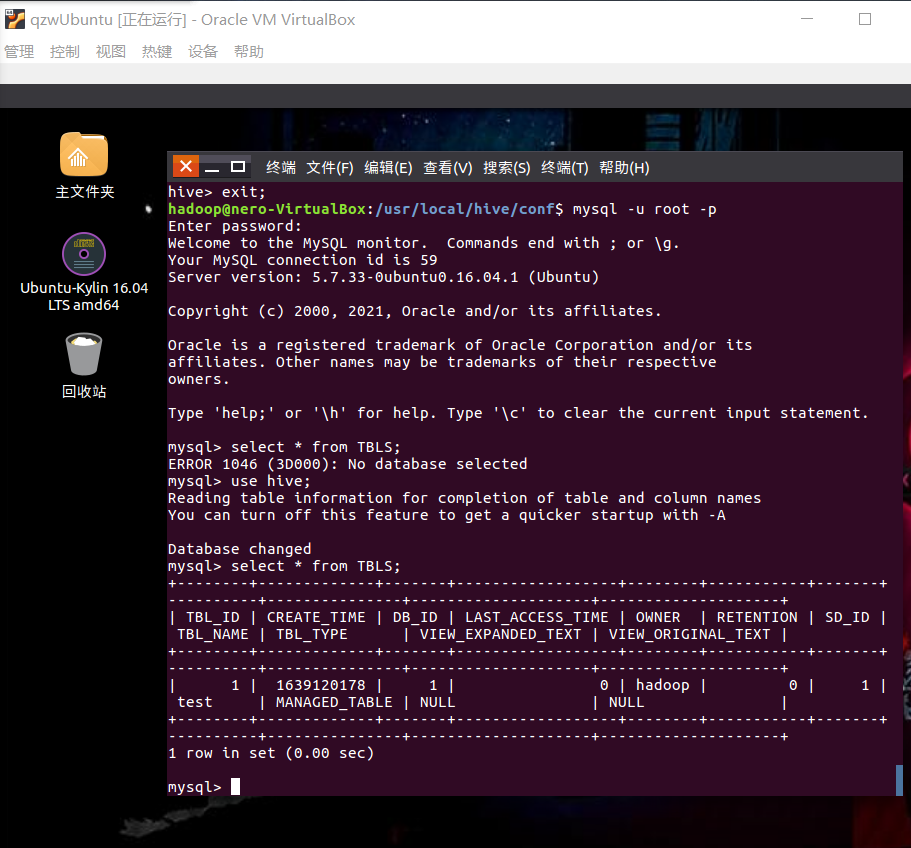Click the value 1639120178

321,685
